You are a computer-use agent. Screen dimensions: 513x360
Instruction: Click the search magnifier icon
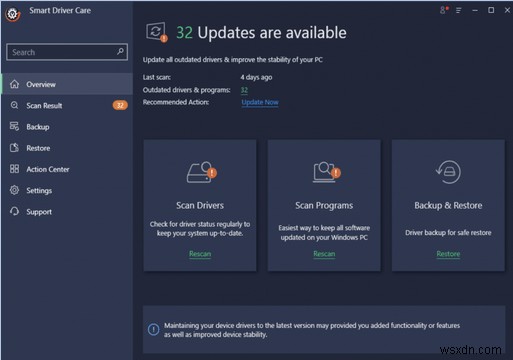(x=120, y=51)
